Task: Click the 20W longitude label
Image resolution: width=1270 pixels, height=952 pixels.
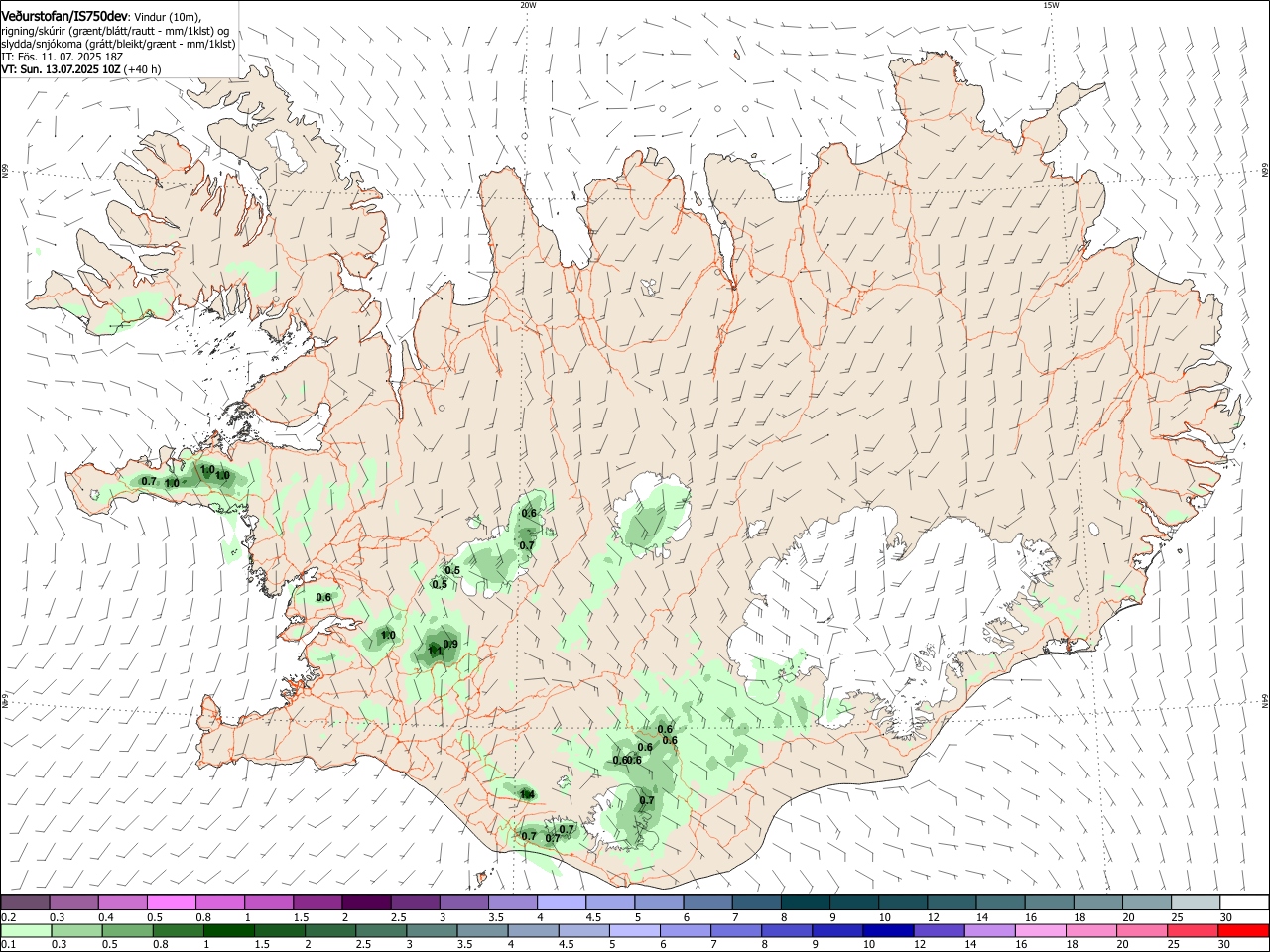Action: point(528,5)
